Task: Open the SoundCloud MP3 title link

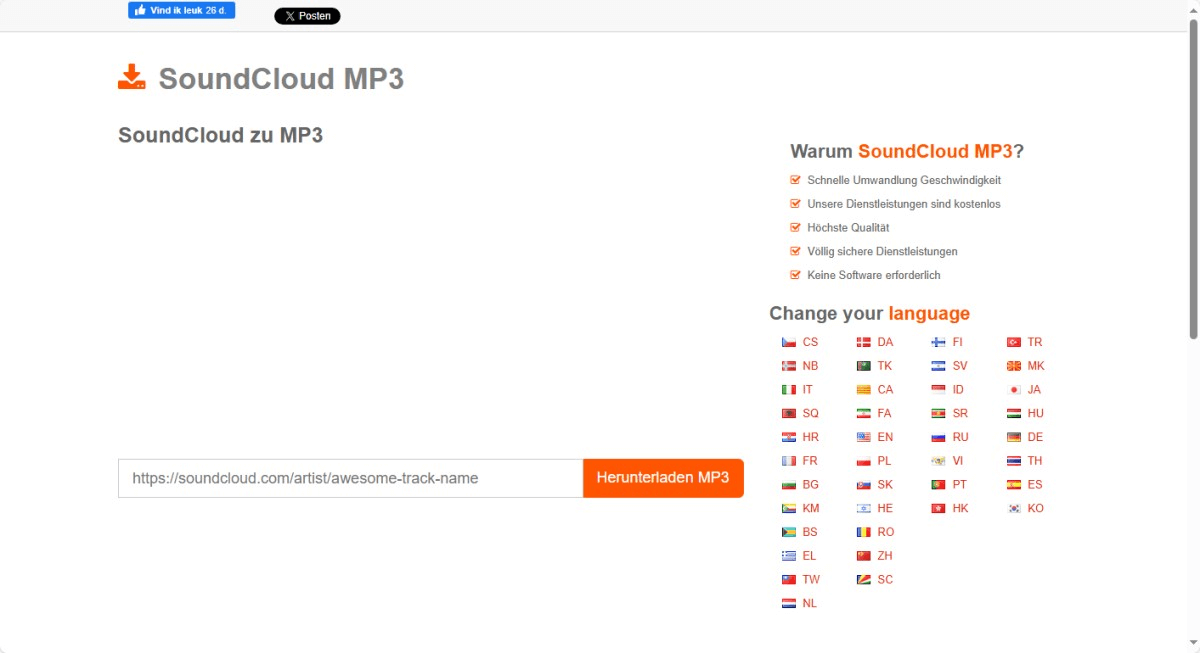Action: (281, 79)
